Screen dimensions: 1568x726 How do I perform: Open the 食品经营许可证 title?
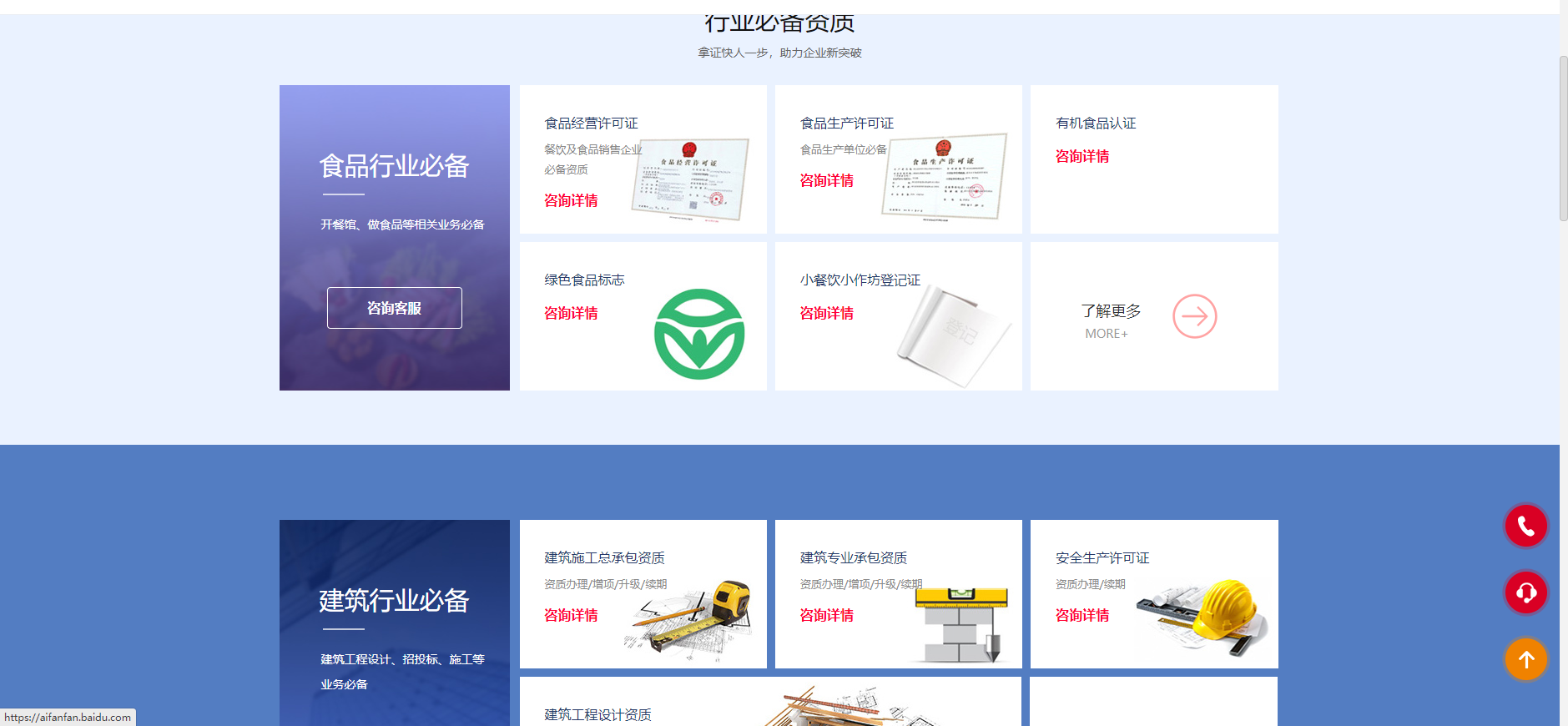coord(591,124)
